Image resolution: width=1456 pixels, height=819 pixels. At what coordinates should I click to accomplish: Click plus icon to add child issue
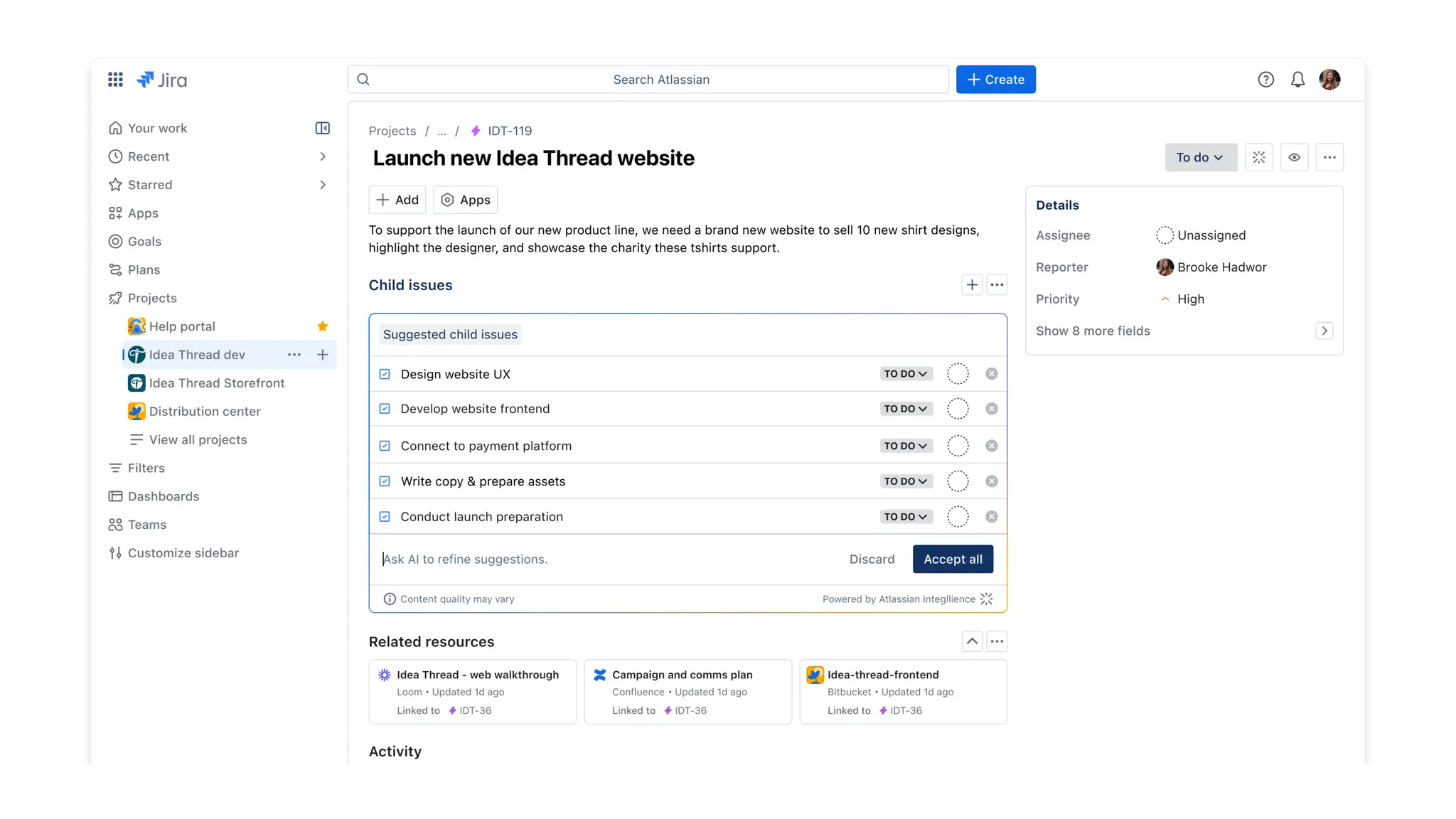971,285
